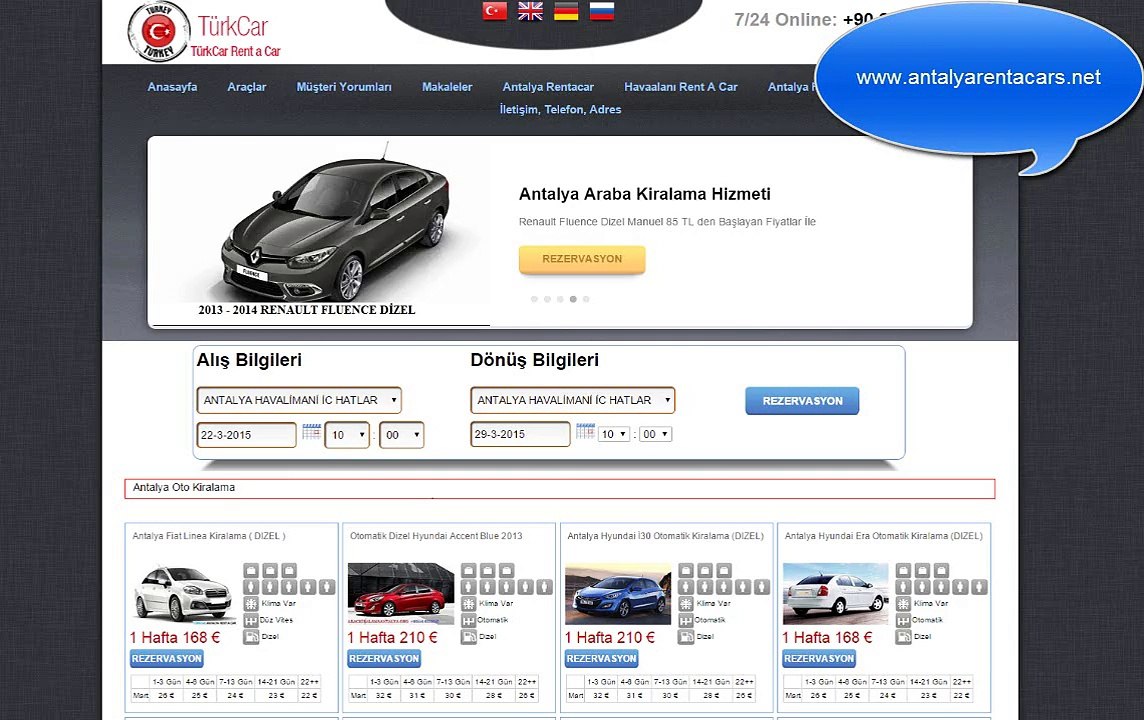The height and width of the screenshot is (720, 1144).
Task: Open Antalya Hyundai Era Otomatik Kiralama link
Action: (884, 536)
